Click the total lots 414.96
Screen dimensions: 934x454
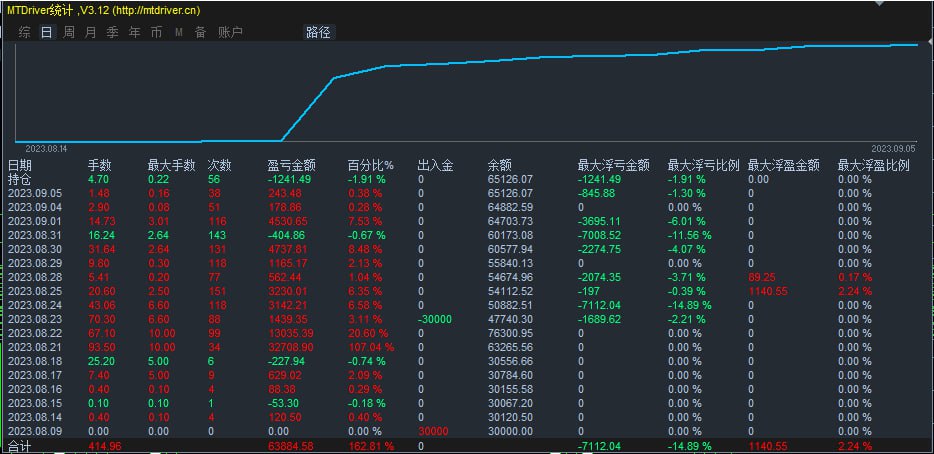(x=104, y=446)
